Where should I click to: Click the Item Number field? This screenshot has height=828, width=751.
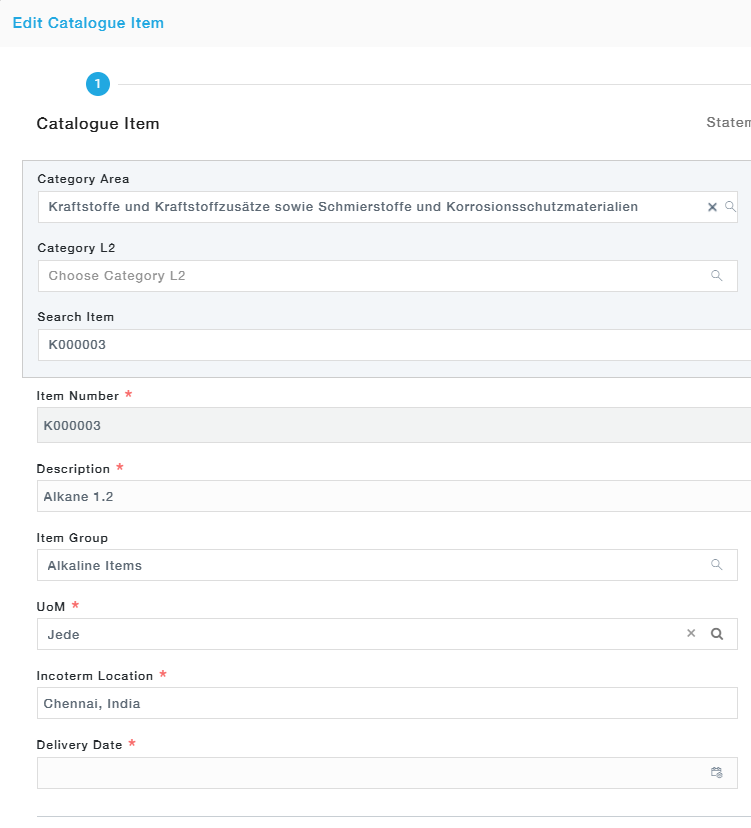point(390,425)
